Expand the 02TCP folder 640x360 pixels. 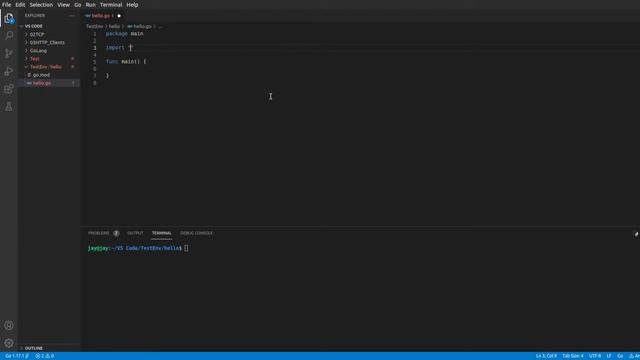click(49, 34)
